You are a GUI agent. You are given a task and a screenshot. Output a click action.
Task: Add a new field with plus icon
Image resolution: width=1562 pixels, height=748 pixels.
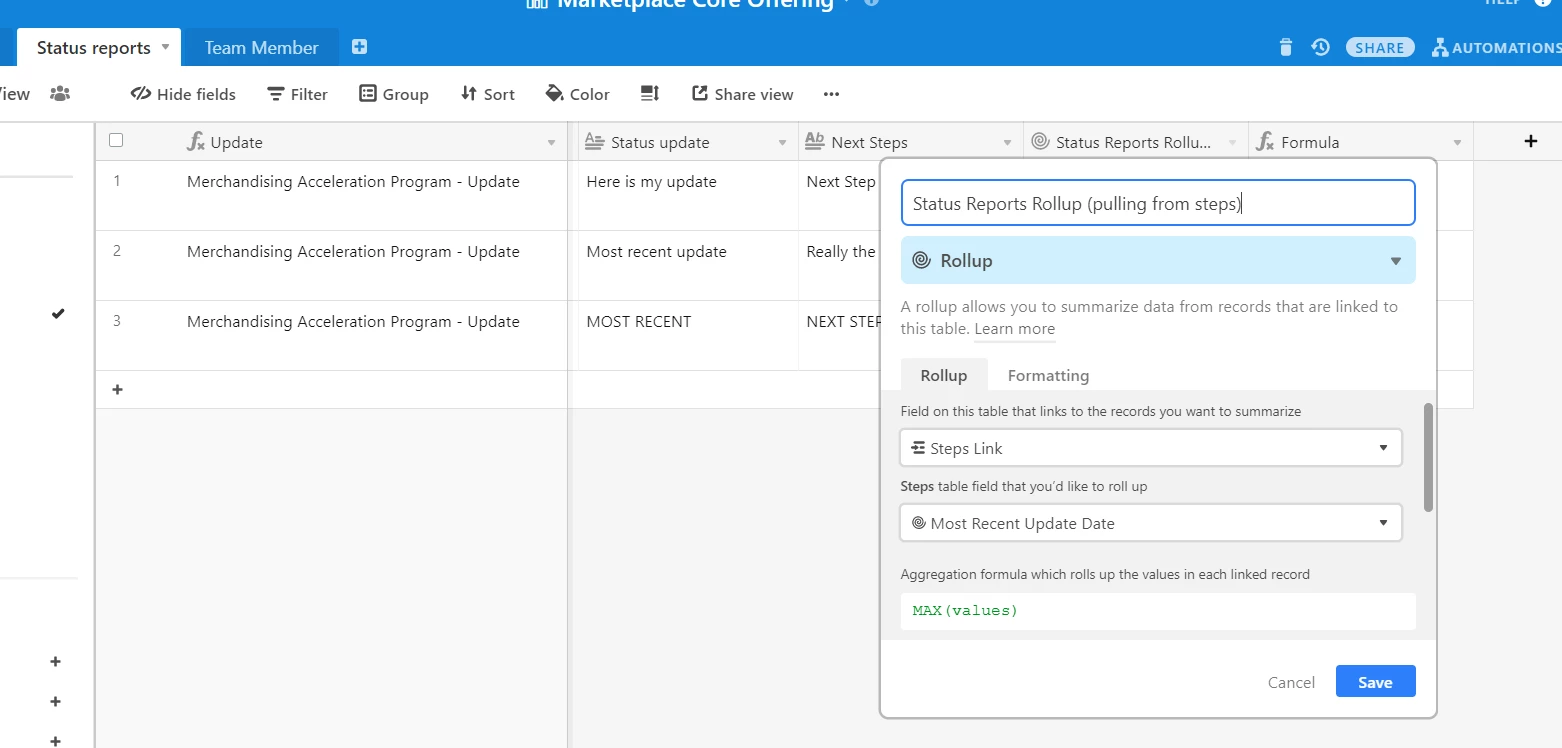(1530, 141)
